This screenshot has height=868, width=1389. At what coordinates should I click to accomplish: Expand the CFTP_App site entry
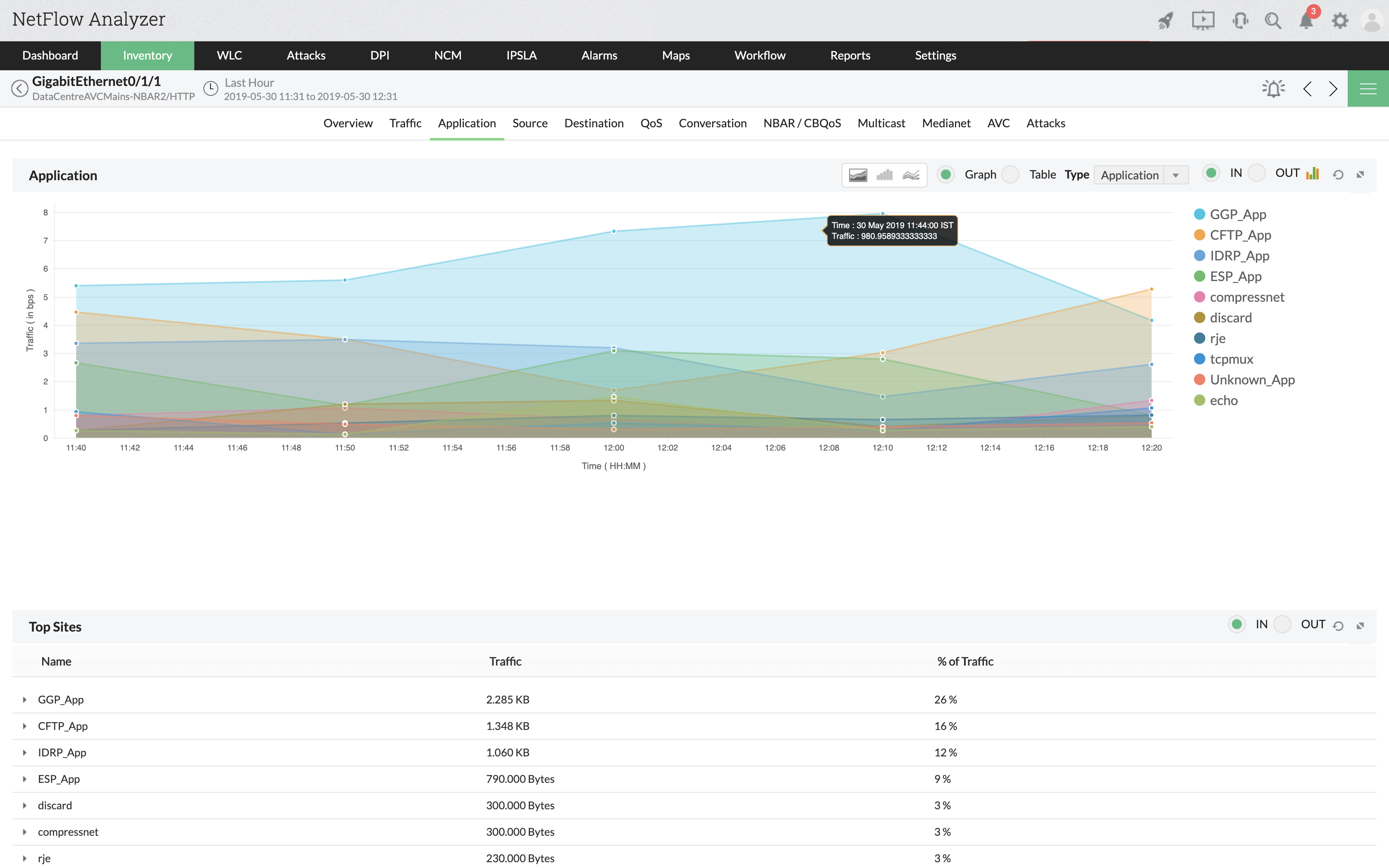(x=25, y=726)
